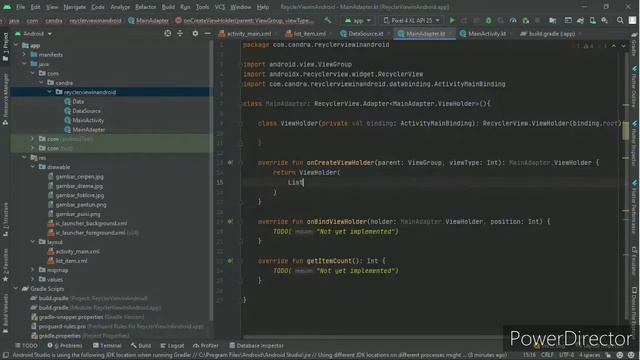Open the TODO tool window

pos(26,346)
